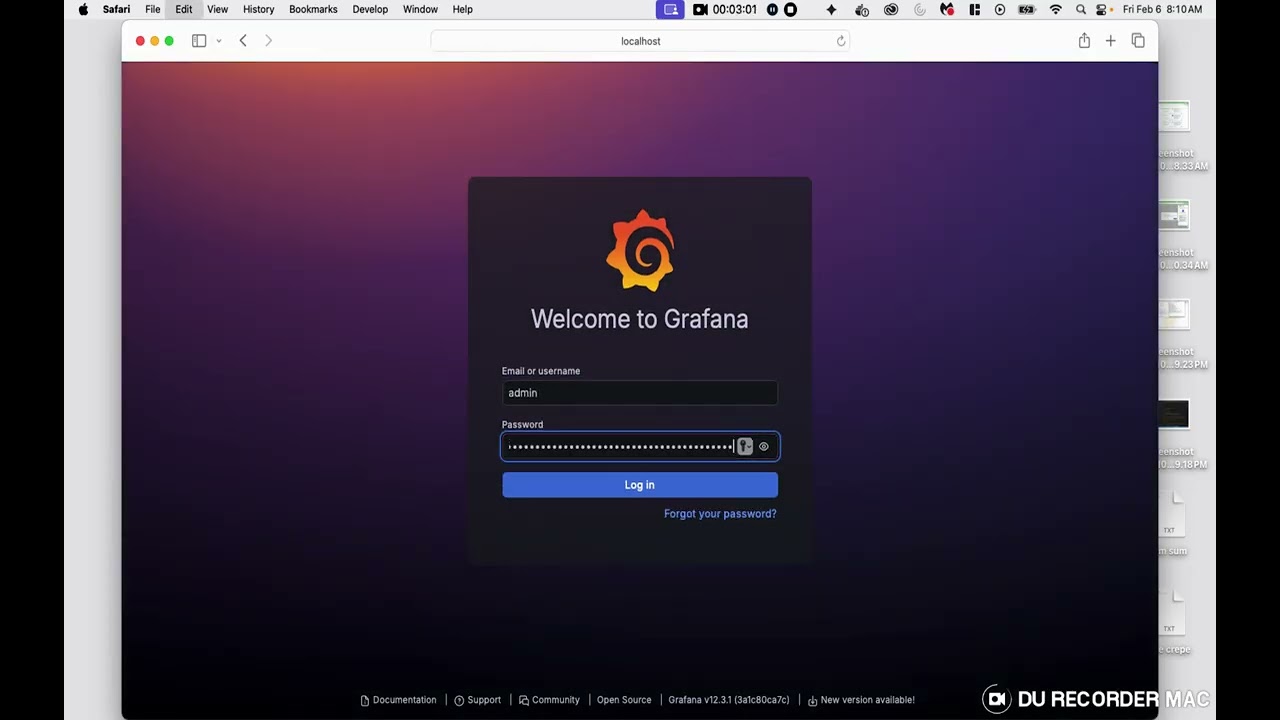1280x720 pixels.
Task: Click the password autofill key icon
Action: (x=745, y=447)
